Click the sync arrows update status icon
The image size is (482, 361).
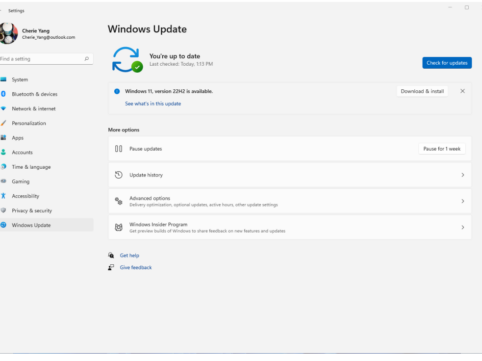pos(127,60)
